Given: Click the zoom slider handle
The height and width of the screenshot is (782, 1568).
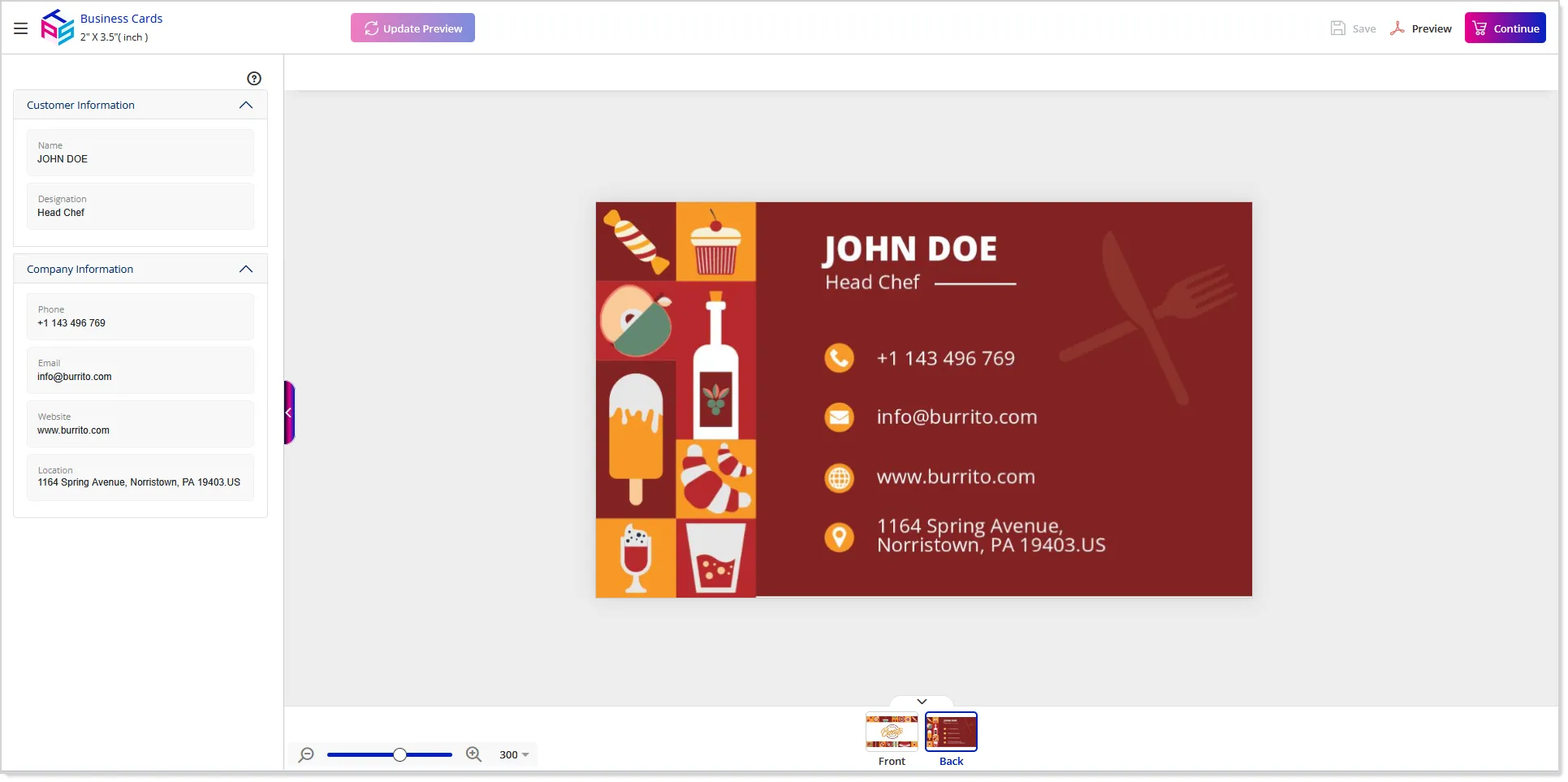Looking at the screenshot, I should coord(400,755).
